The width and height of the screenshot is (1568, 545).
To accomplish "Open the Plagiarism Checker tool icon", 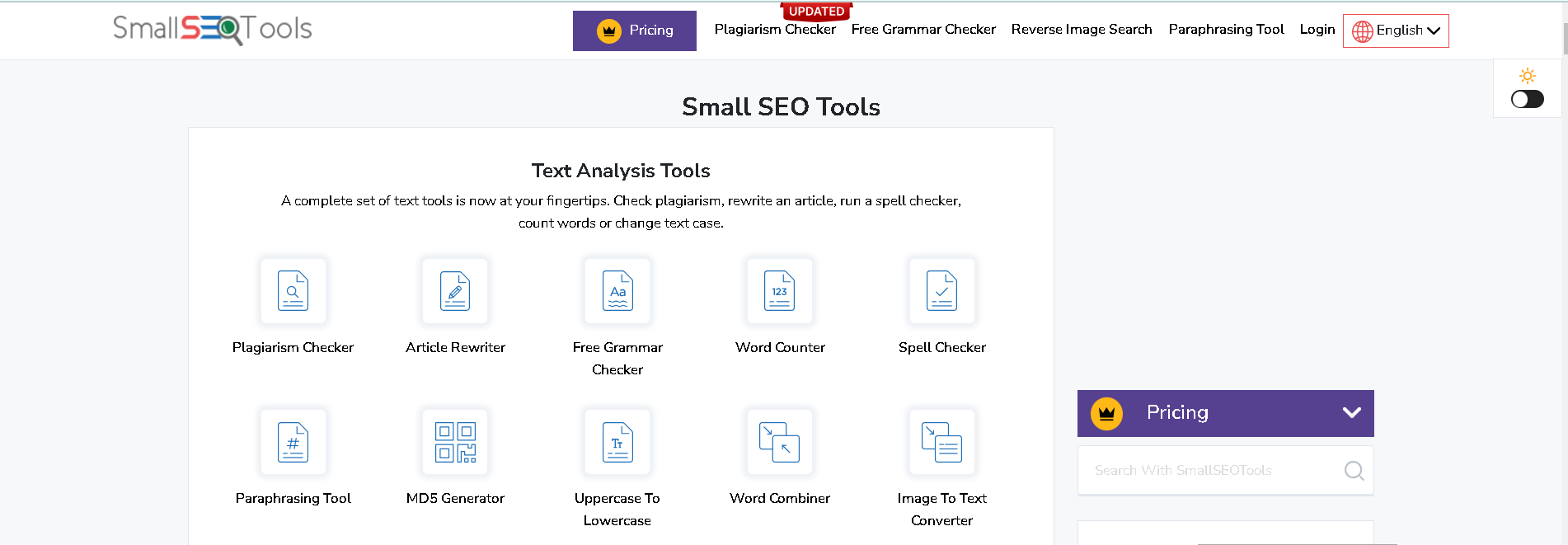I will pos(293,290).
